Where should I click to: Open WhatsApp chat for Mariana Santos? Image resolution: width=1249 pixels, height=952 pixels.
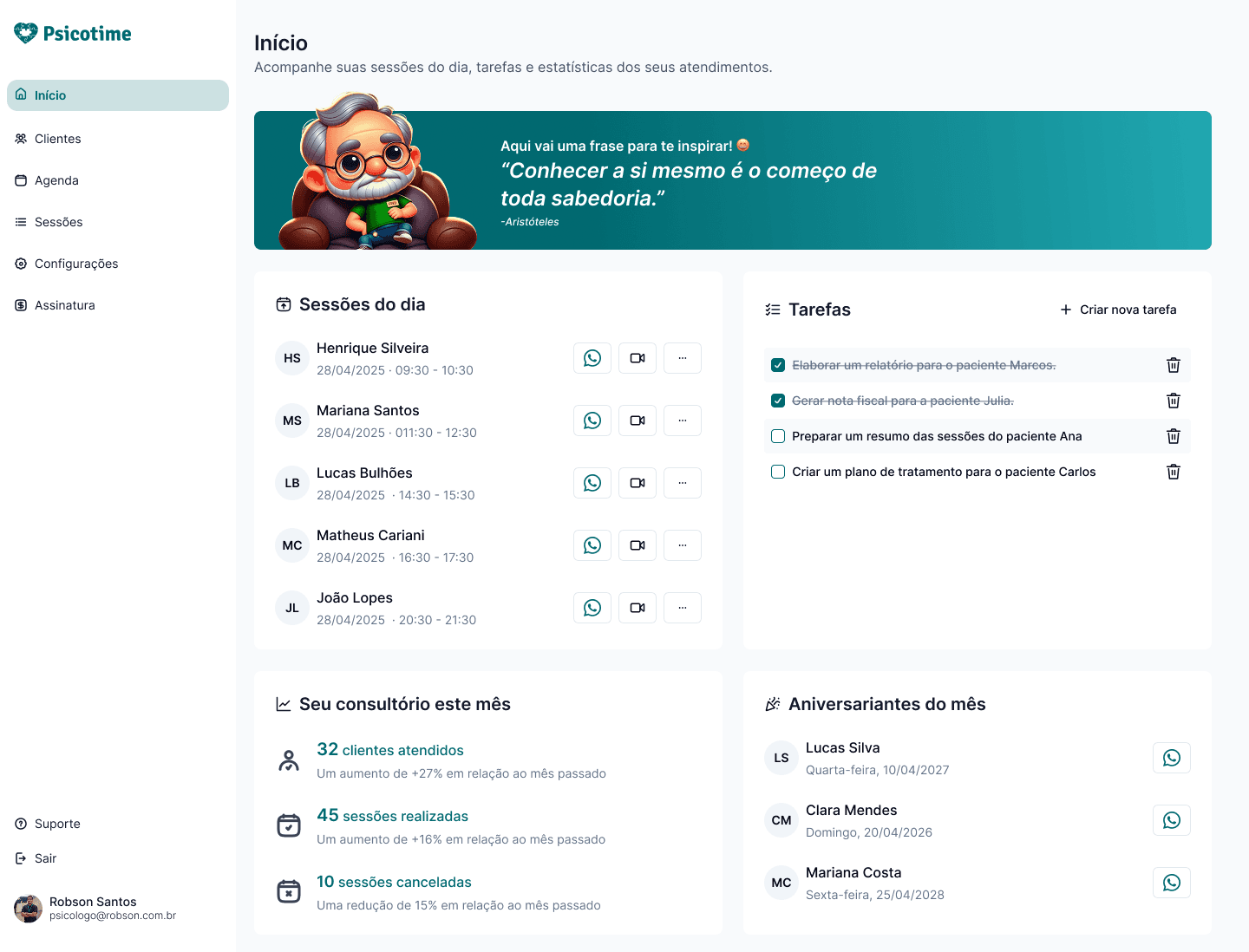592,421
